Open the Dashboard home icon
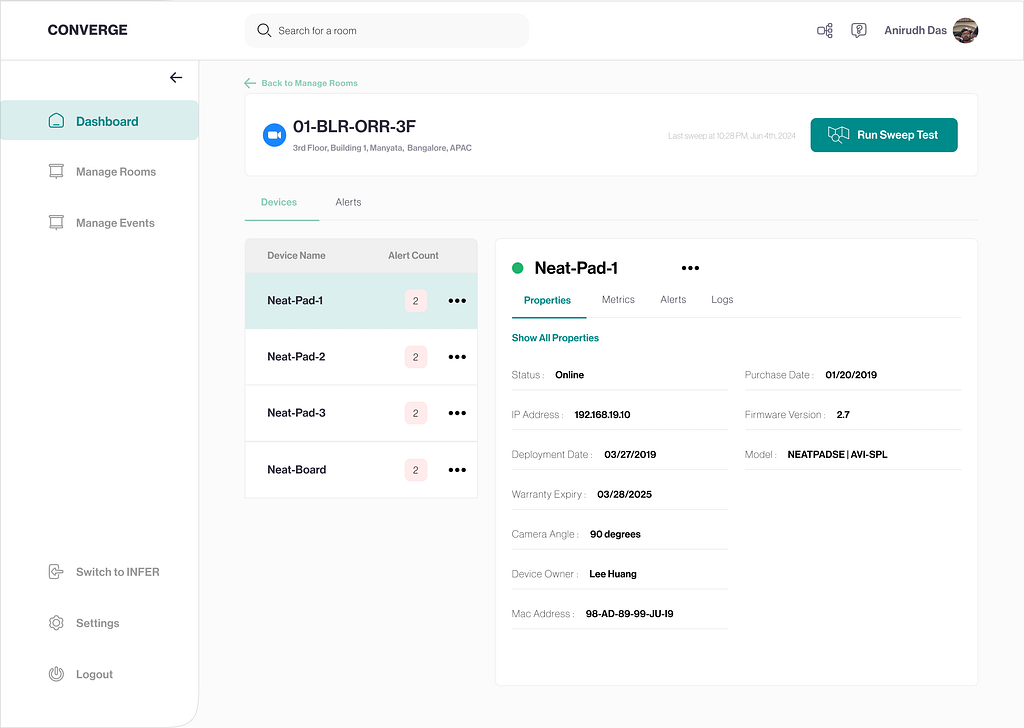The image size is (1024, 728). (x=56, y=121)
